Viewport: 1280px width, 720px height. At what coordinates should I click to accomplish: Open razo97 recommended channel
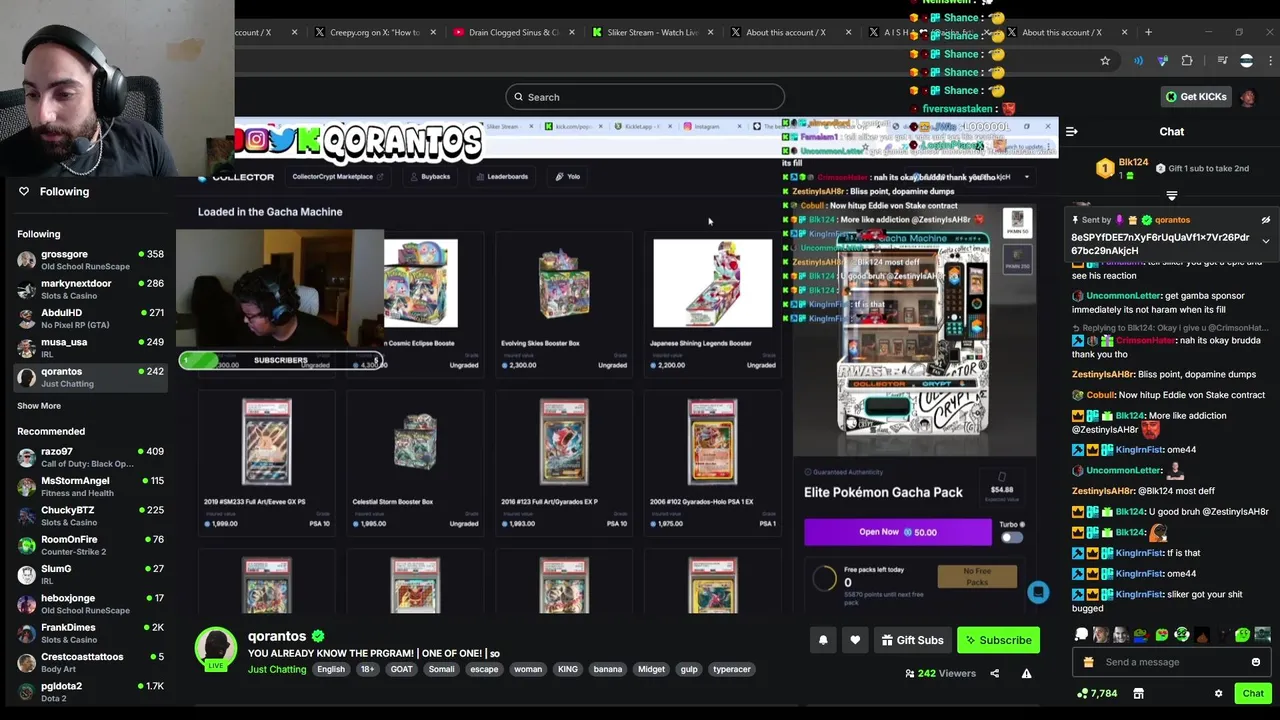[90, 457]
